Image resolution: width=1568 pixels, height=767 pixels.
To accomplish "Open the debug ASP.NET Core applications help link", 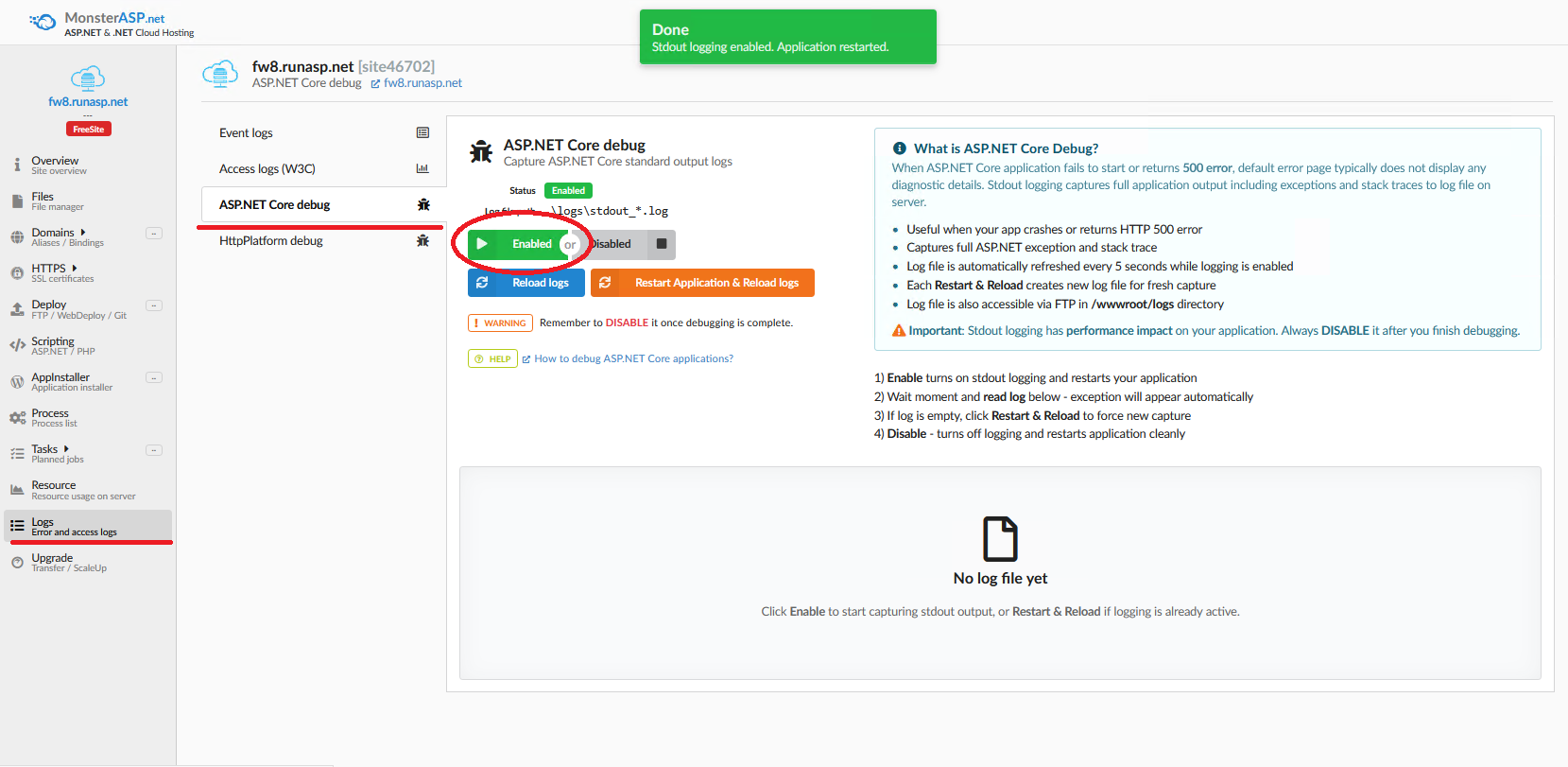I will (x=633, y=358).
